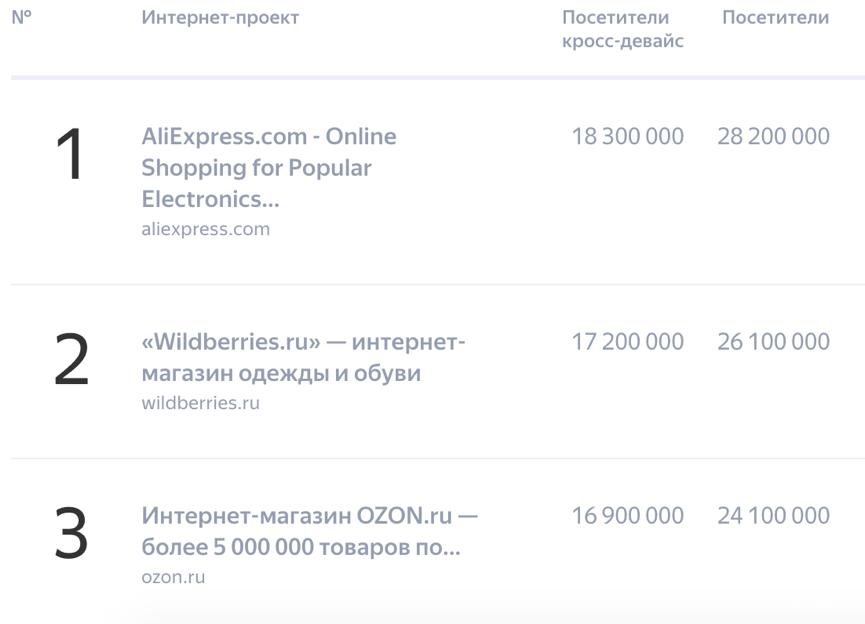Sort by Посетители кросс-девайс column header
Image resolution: width=865 pixels, height=624 pixels.
pos(622,29)
